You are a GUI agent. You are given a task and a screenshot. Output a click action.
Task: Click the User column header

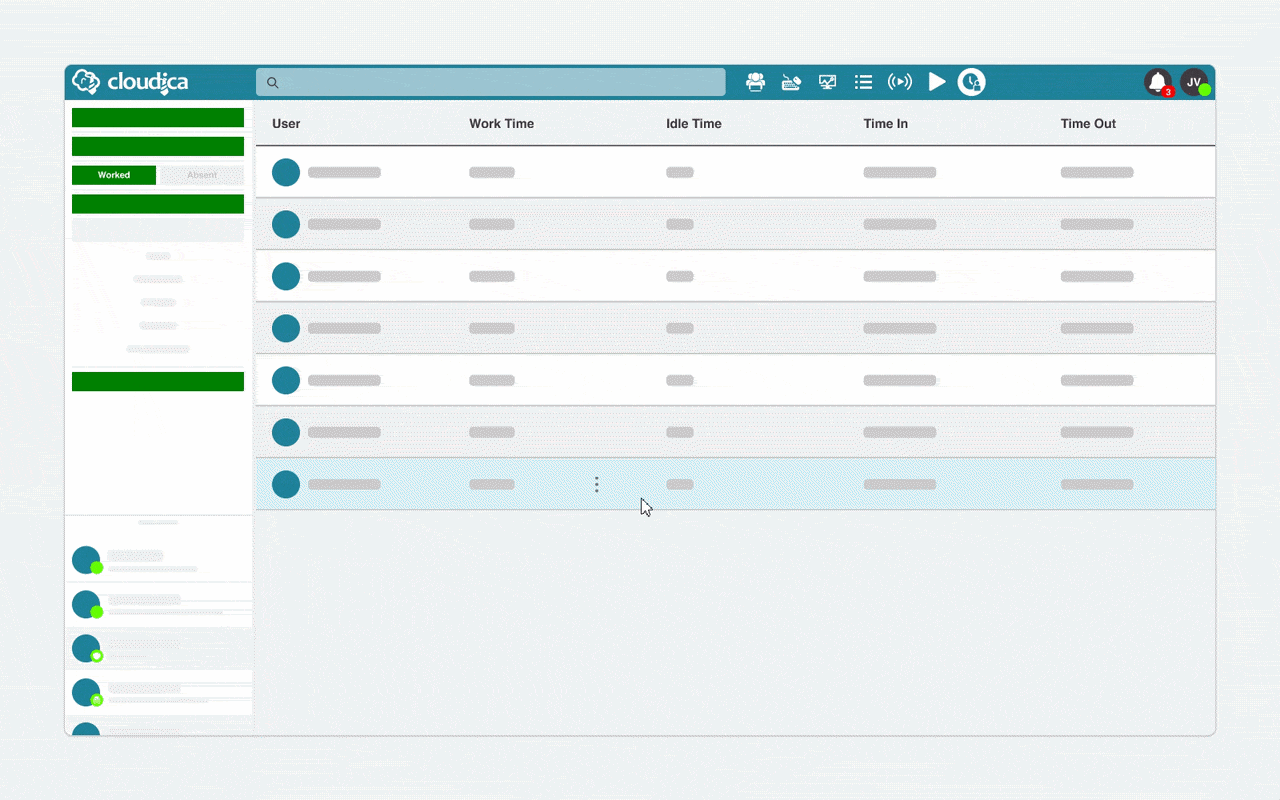pos(286,124)
